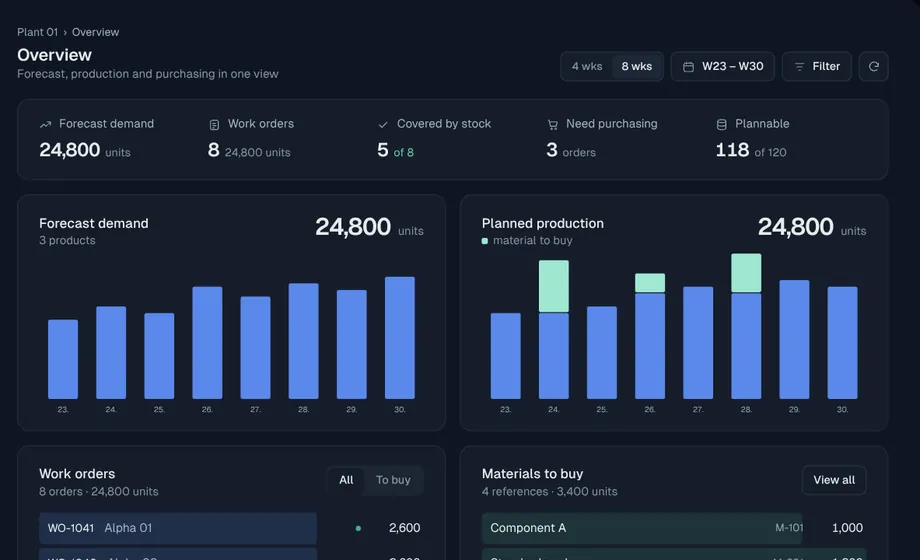Click the Need purchasing cart icon
Viewport: 920px width, 560px height.
click(552, 124)
